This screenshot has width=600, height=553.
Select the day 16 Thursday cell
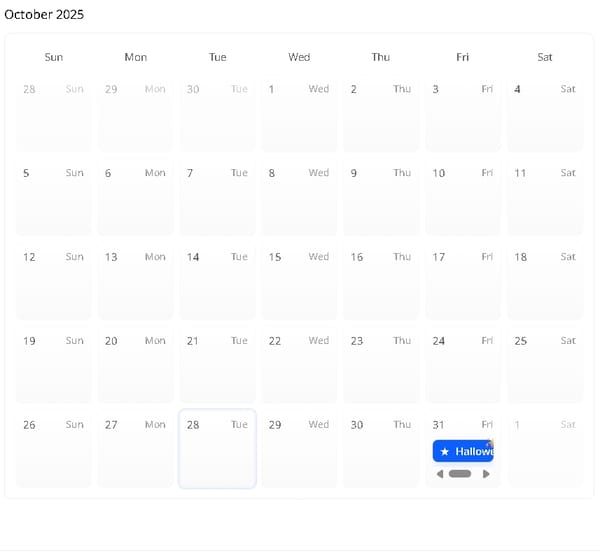(381, 281)
